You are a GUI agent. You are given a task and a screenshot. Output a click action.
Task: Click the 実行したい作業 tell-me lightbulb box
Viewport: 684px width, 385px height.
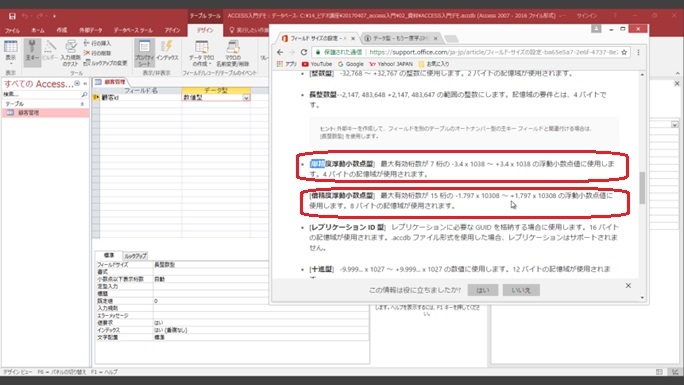[x=249, y=30]
